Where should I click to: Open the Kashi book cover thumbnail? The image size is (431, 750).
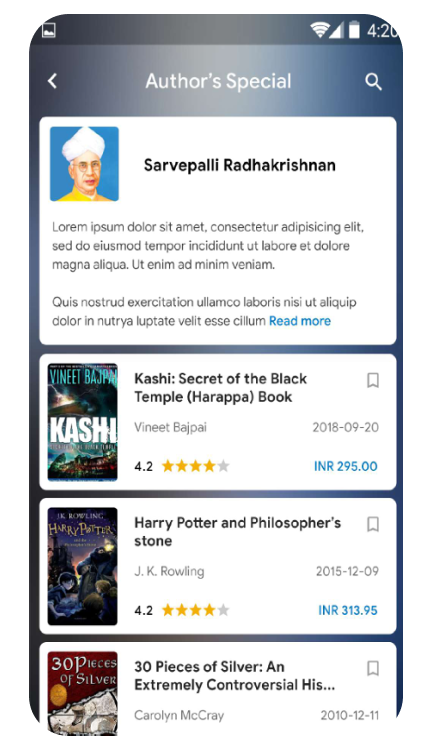coord(83,422)
